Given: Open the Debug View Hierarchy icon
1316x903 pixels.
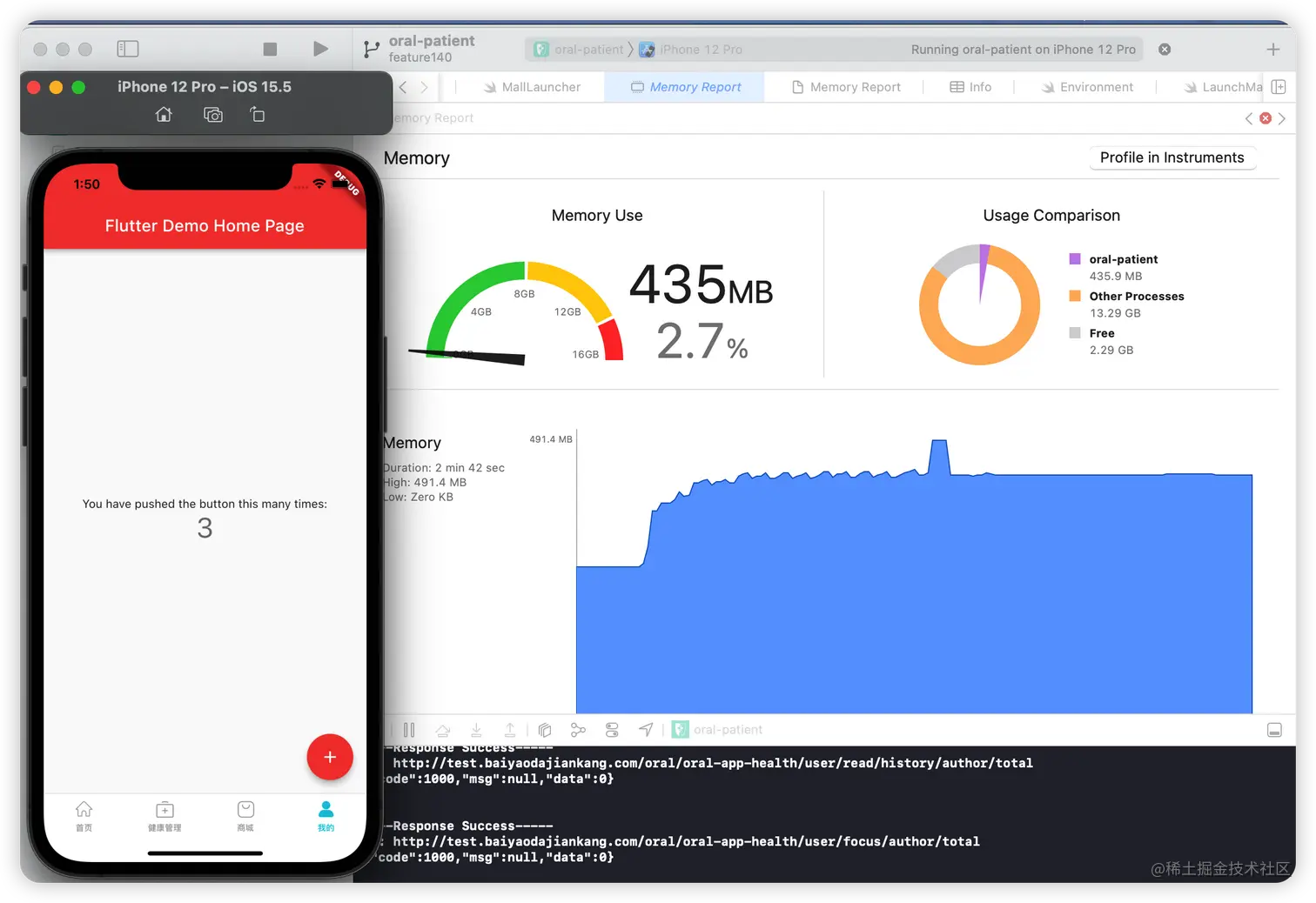Looking at the screenshot, I should (x=545, y=730).
